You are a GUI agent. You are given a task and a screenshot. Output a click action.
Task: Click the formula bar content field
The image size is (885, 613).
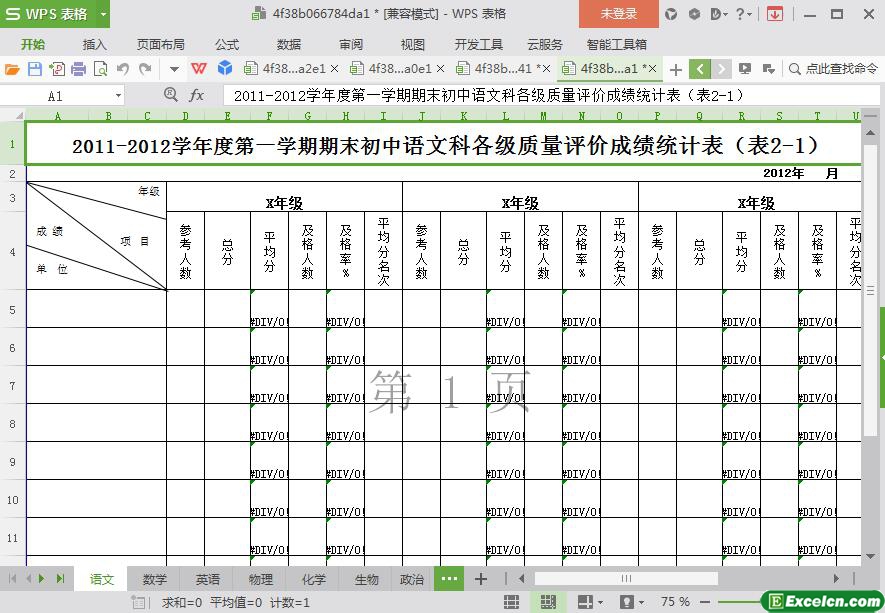pyautogui.click(x=550, y=95)
